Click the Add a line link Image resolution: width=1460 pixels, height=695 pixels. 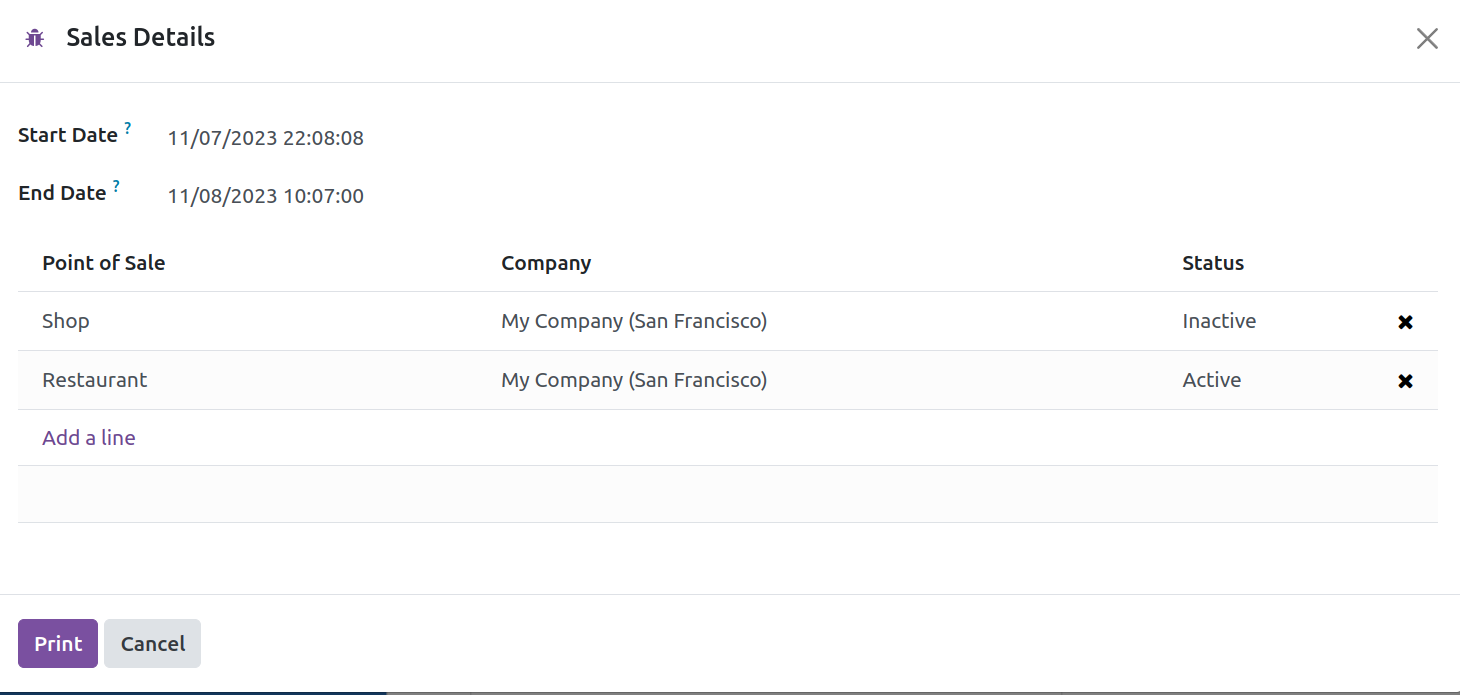pyautogui.click(x=89, y=438)
